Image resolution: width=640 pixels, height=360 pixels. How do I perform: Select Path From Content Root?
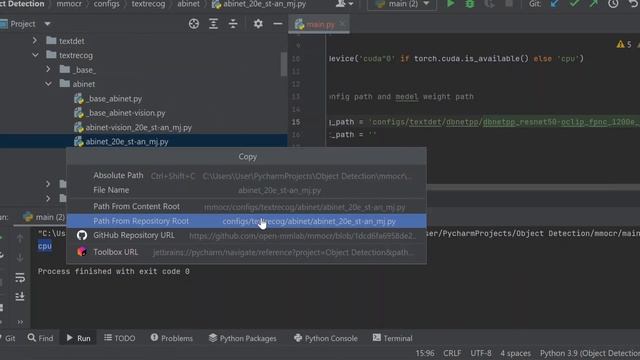[x=247, y=207]
